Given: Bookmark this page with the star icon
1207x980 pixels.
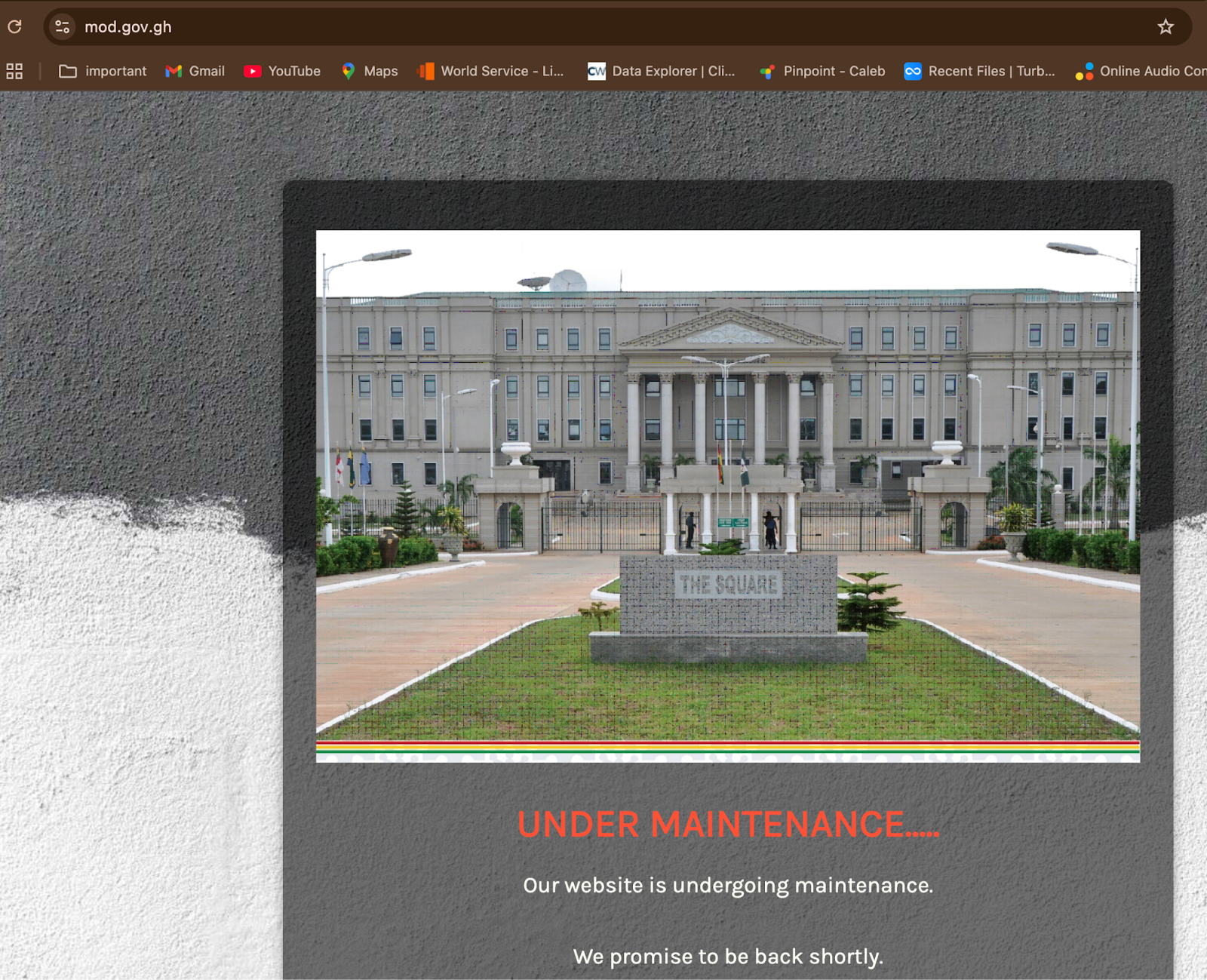Looking at the screenshot, I should click(x=1166, y=27).
